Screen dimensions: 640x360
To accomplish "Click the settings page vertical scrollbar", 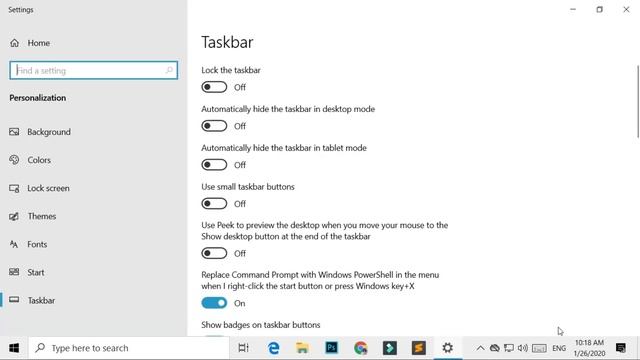I will coord(638,101).
